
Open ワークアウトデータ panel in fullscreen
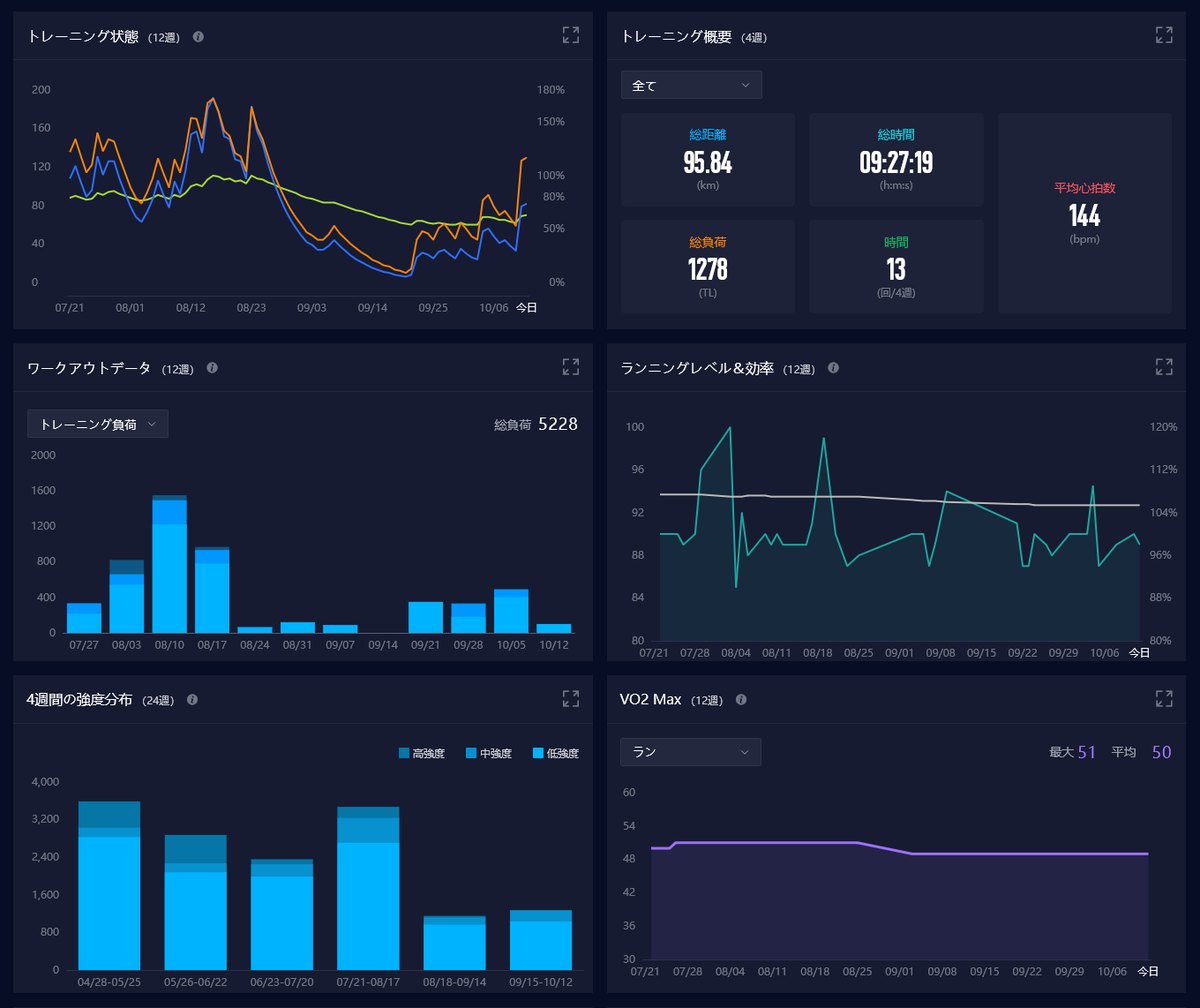571,367
